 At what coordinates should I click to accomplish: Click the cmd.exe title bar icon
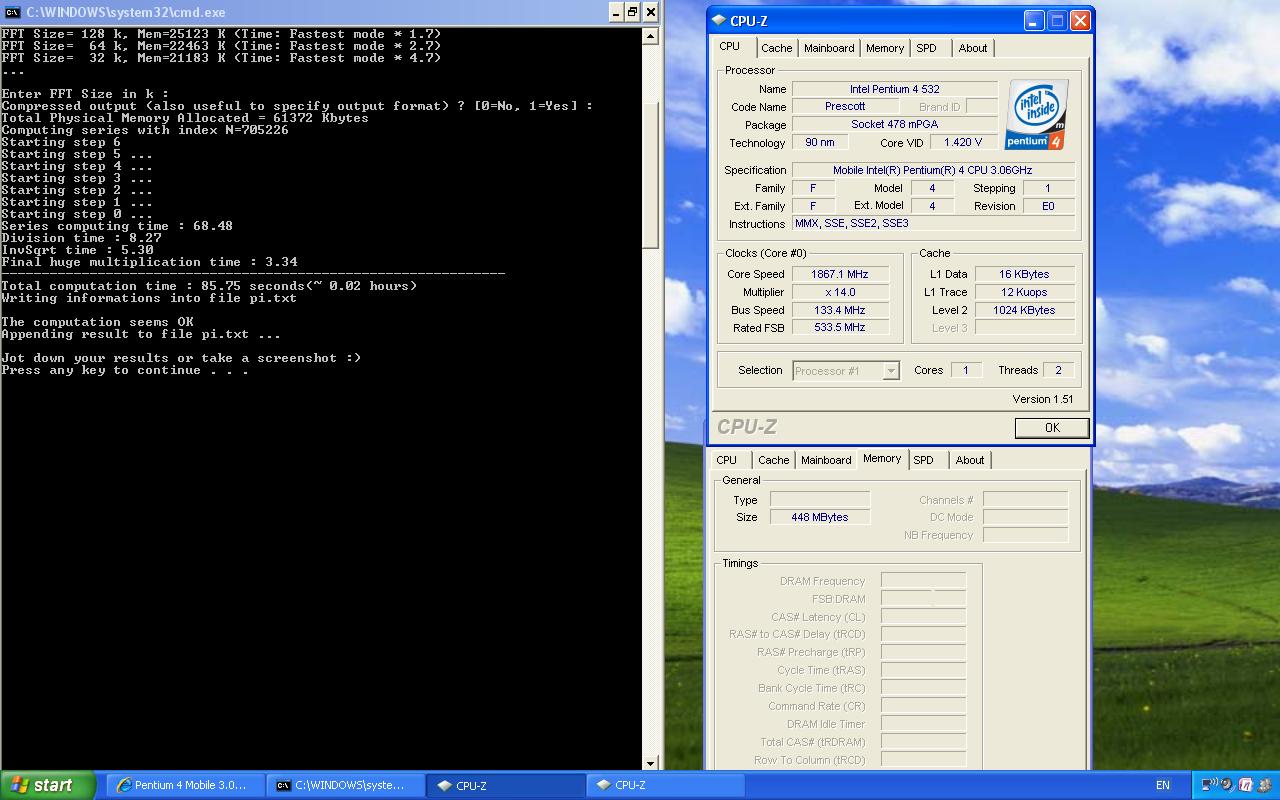pos(13,12)
